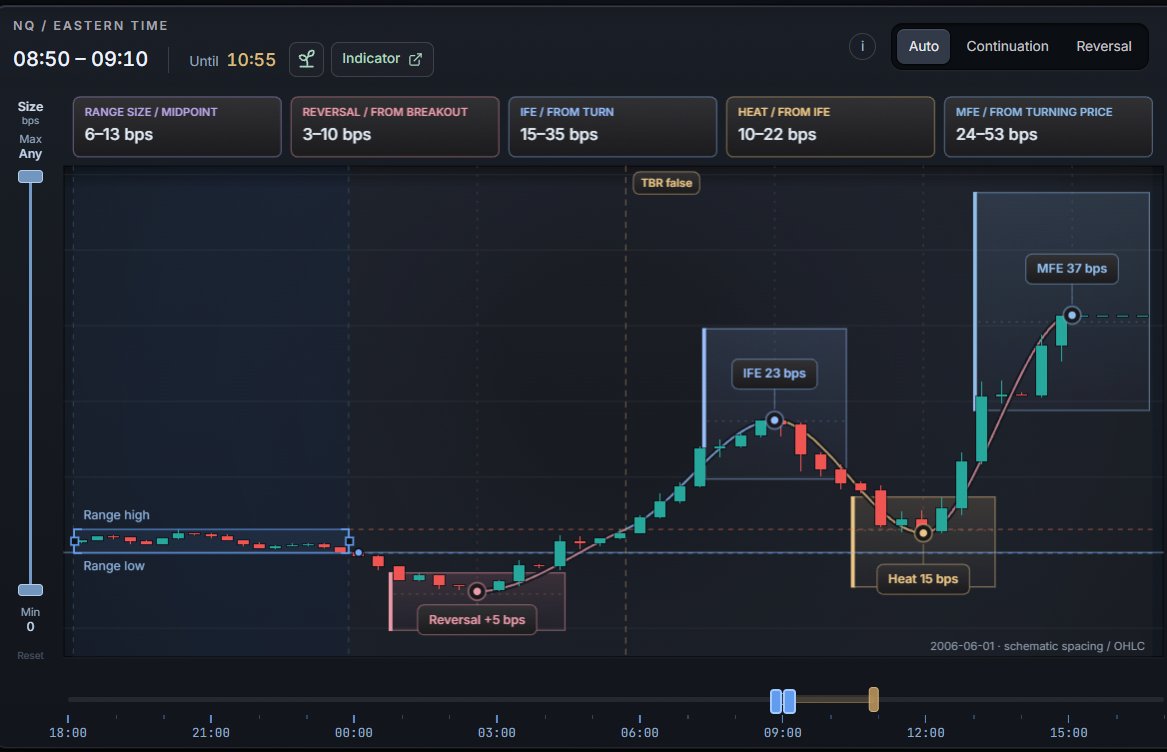Click the 2006-06-01 schematic spacing note

pos(1037,646)
